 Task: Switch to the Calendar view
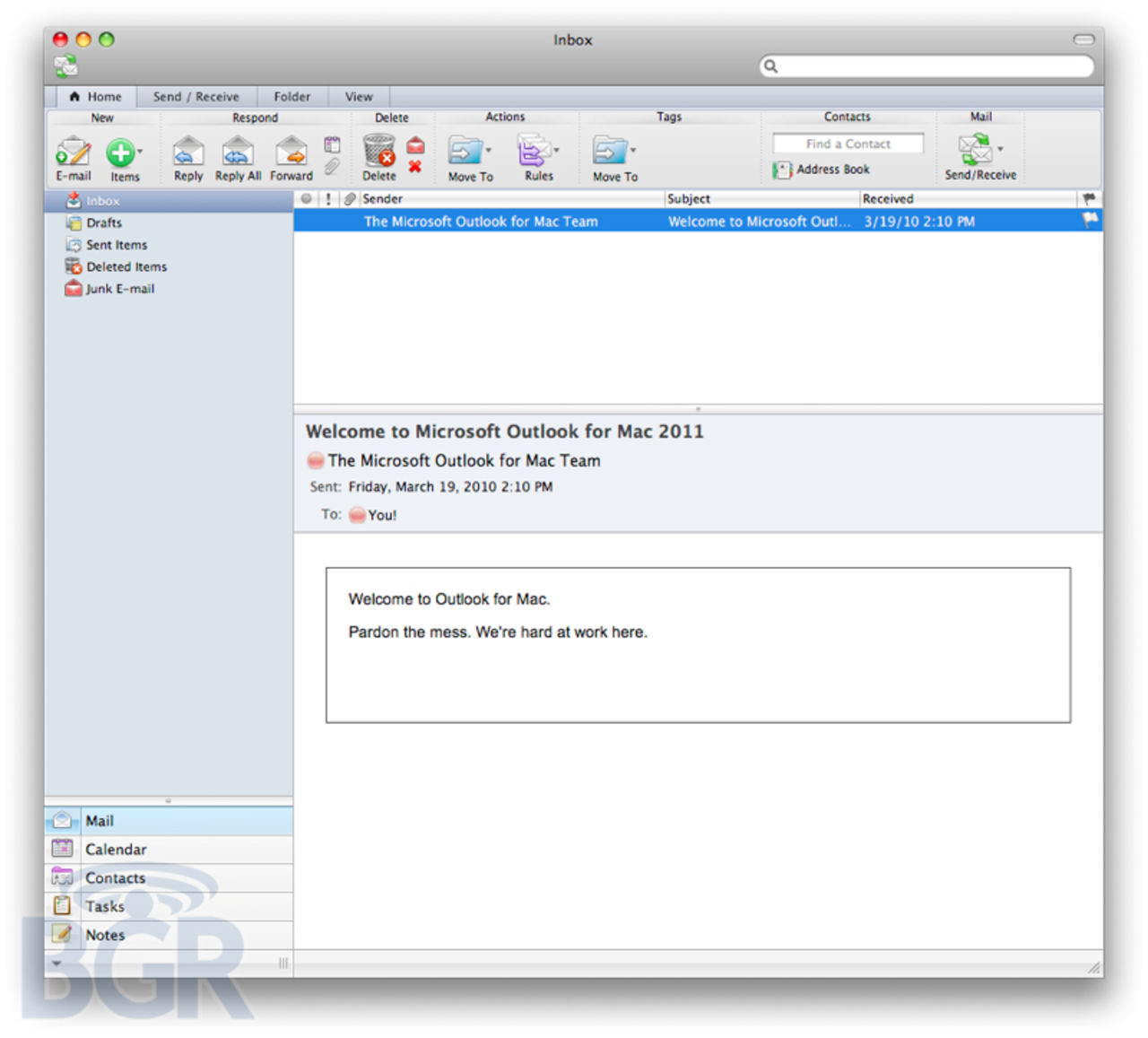point(116,849)
